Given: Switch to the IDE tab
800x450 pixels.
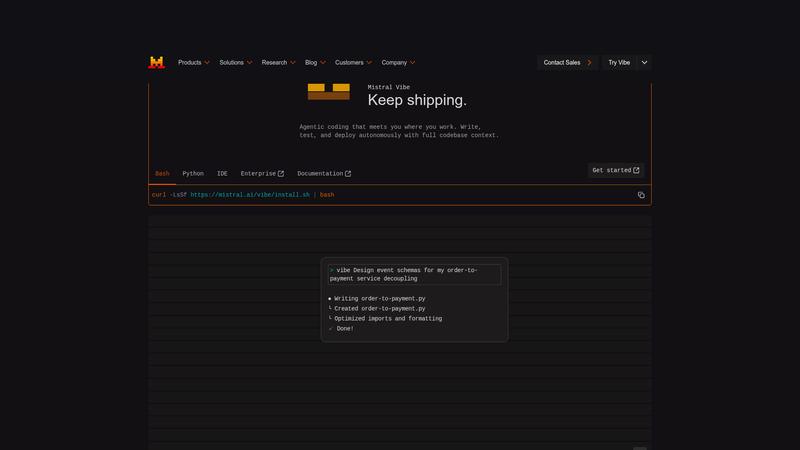Looking at the screenshot, I should point(222,174).
